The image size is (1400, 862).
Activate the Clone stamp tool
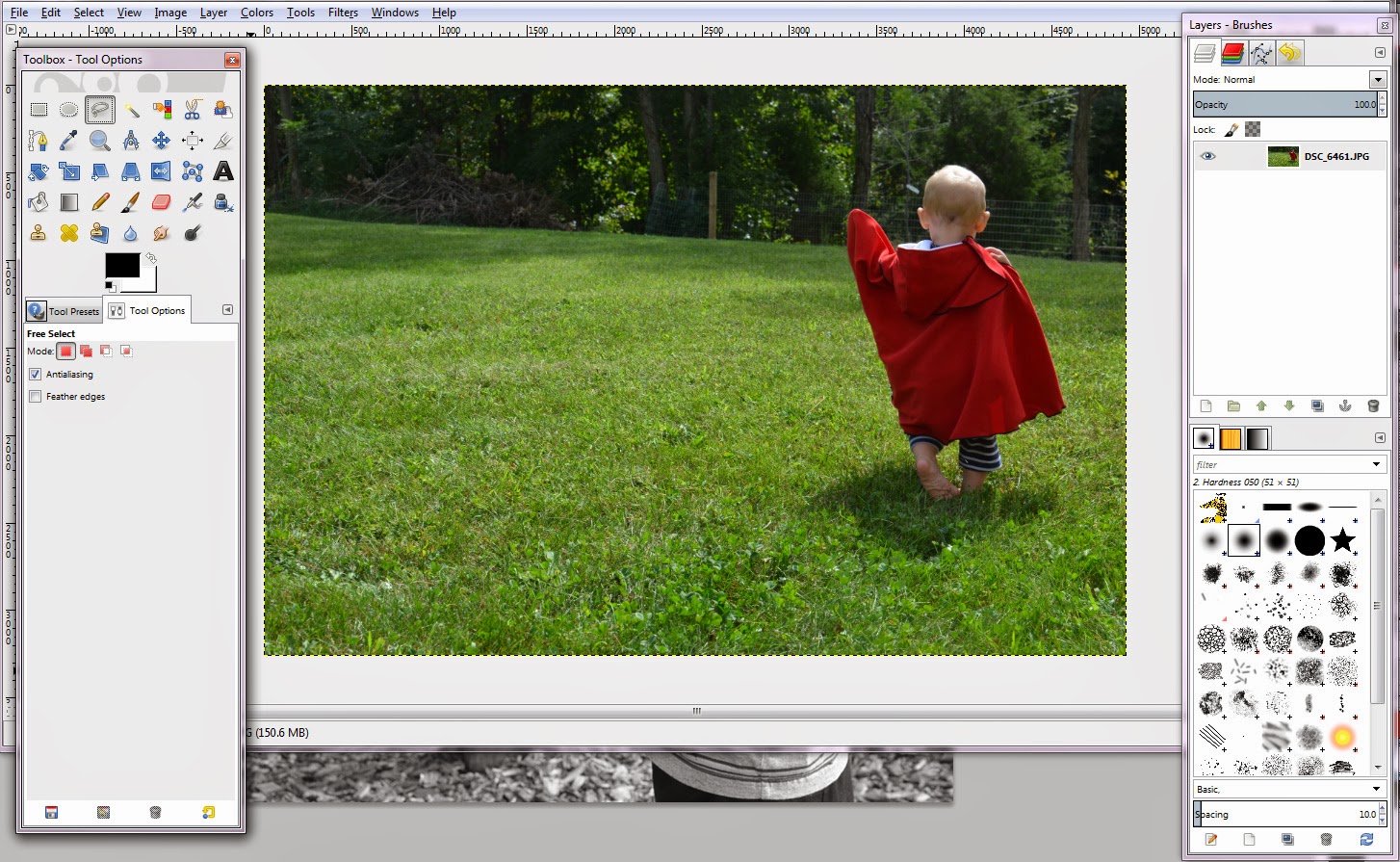pos(39,232)
